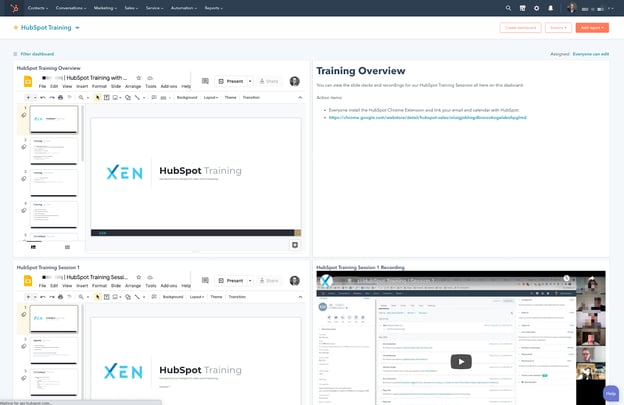The width and height of the screenshot is (624, 405).
Task: Collapse Overview embed toolbar with chevron
Action: tap(300, 97)
